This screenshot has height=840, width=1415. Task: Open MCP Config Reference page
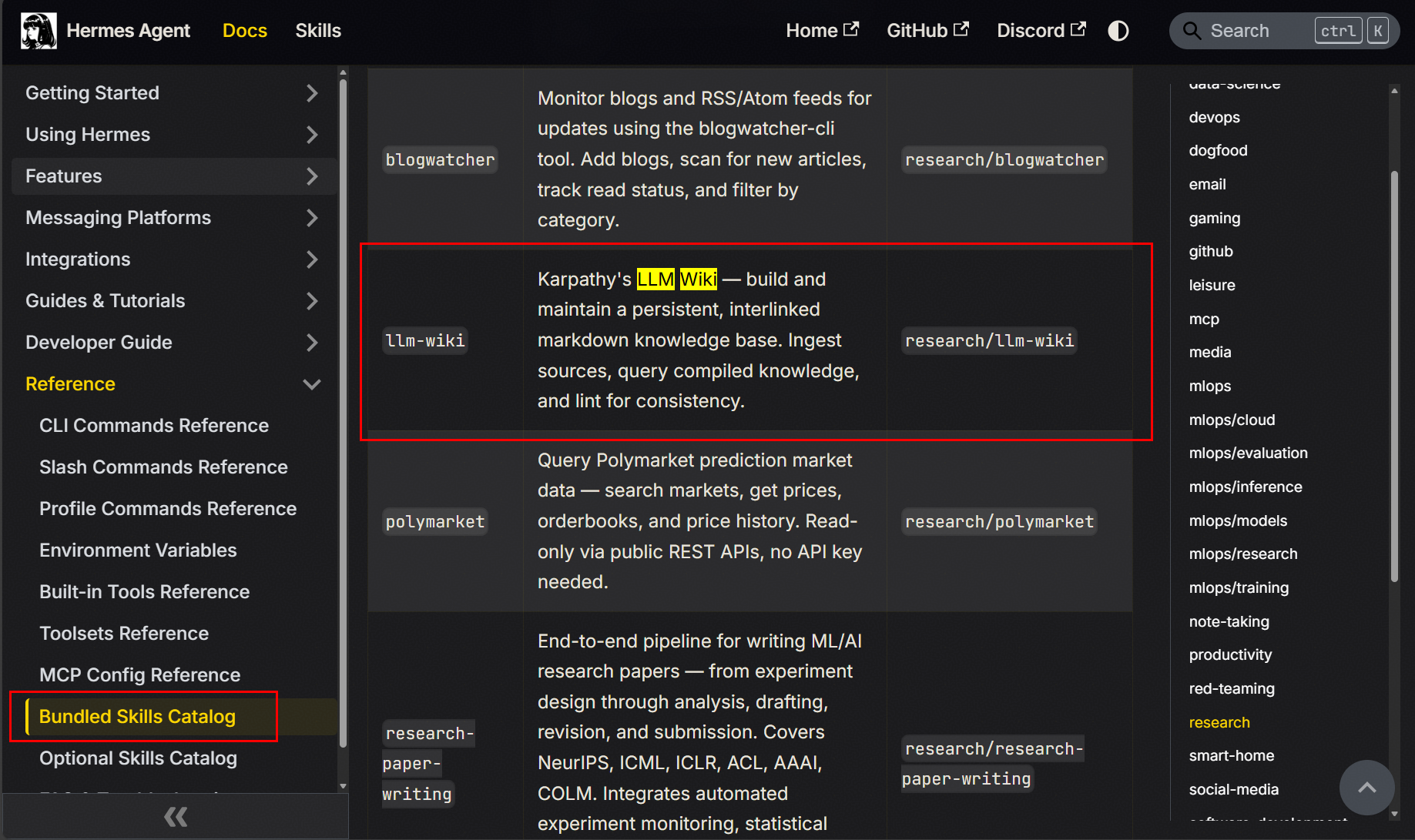pos(139,675)
